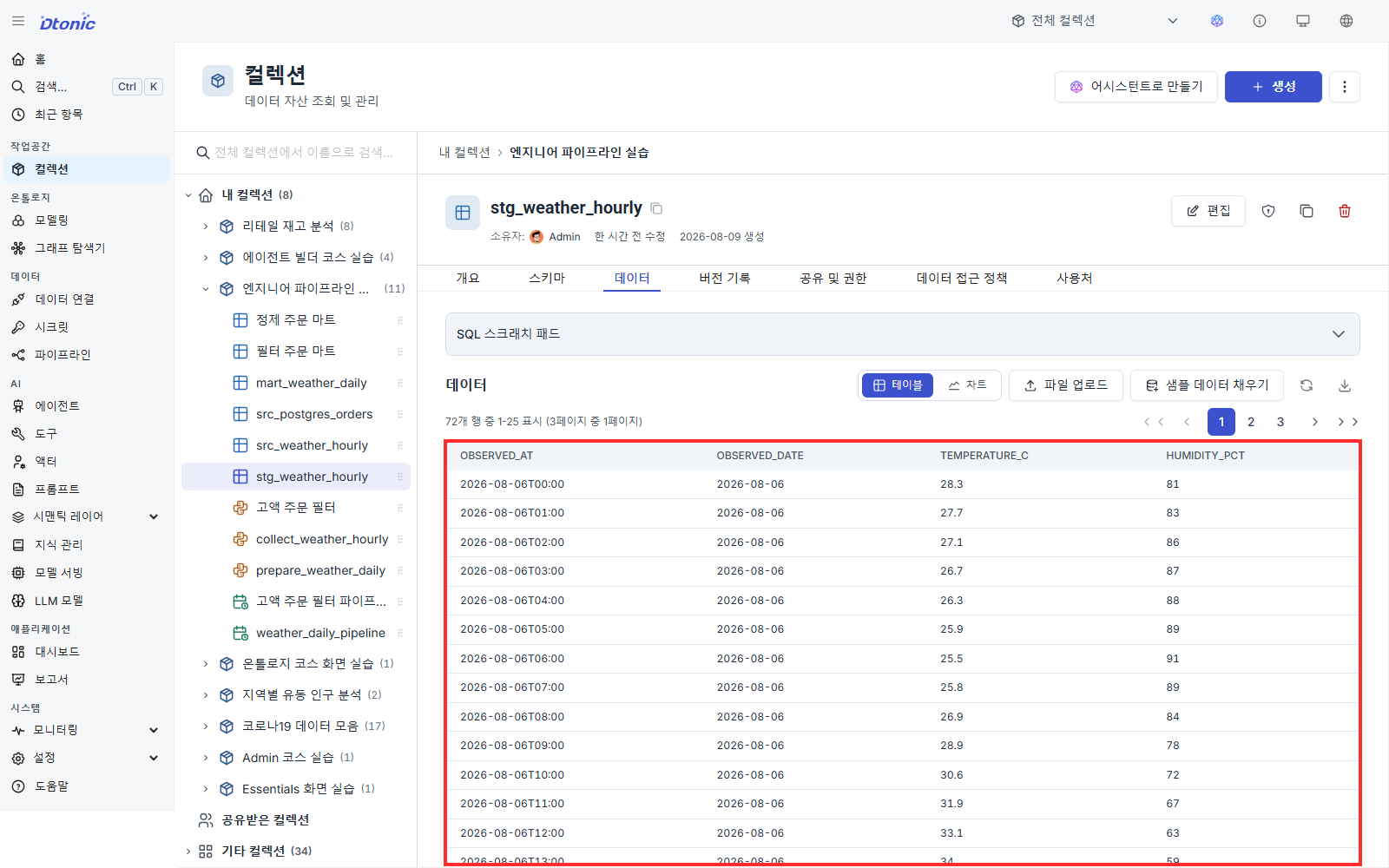This screenshot has width=1389, height=868.
Task: Go to page 2 of data
Action: (x=1251, y=422)
